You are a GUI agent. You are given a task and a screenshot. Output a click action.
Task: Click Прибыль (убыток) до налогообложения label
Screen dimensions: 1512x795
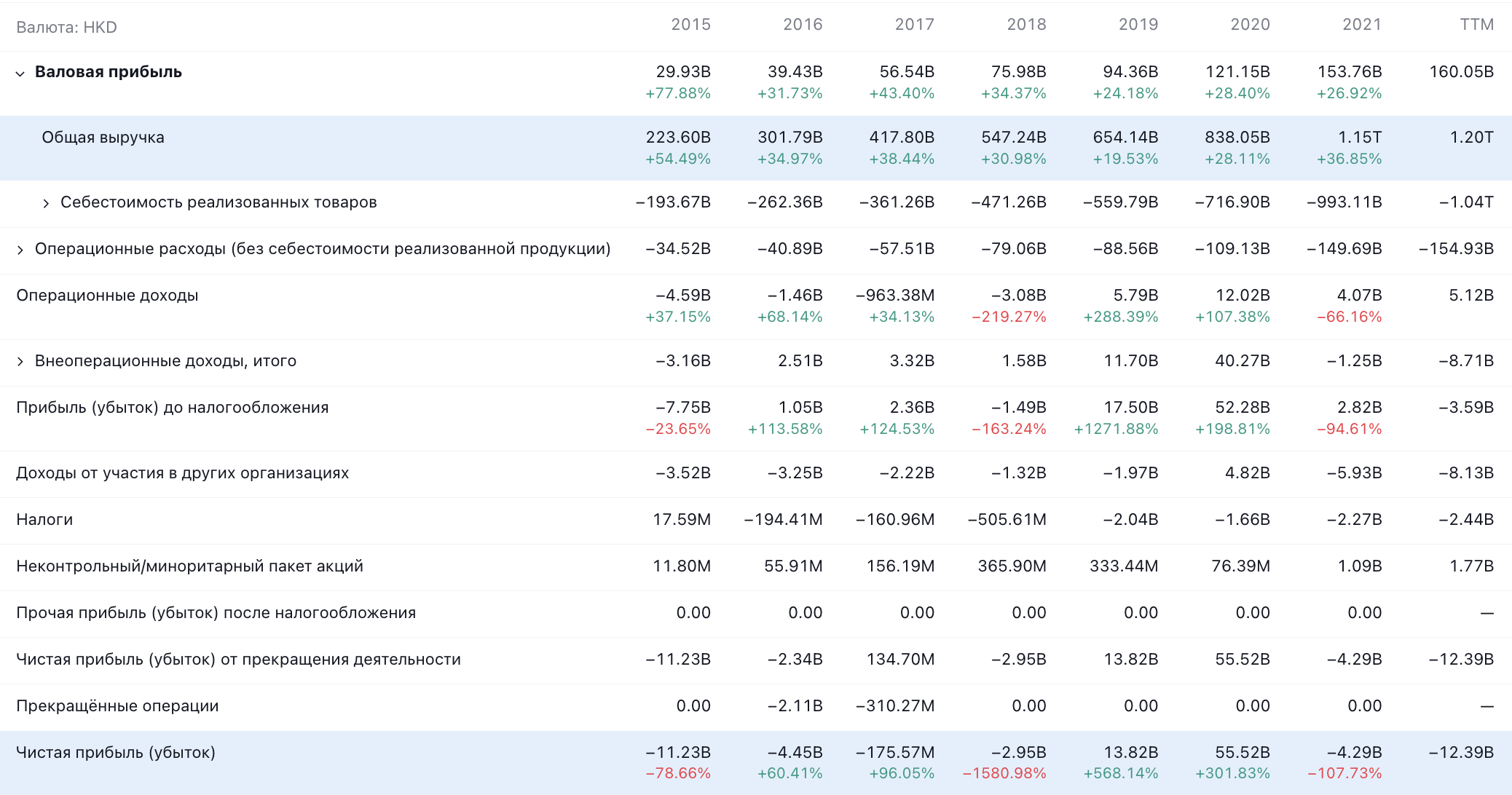[173, 408]
